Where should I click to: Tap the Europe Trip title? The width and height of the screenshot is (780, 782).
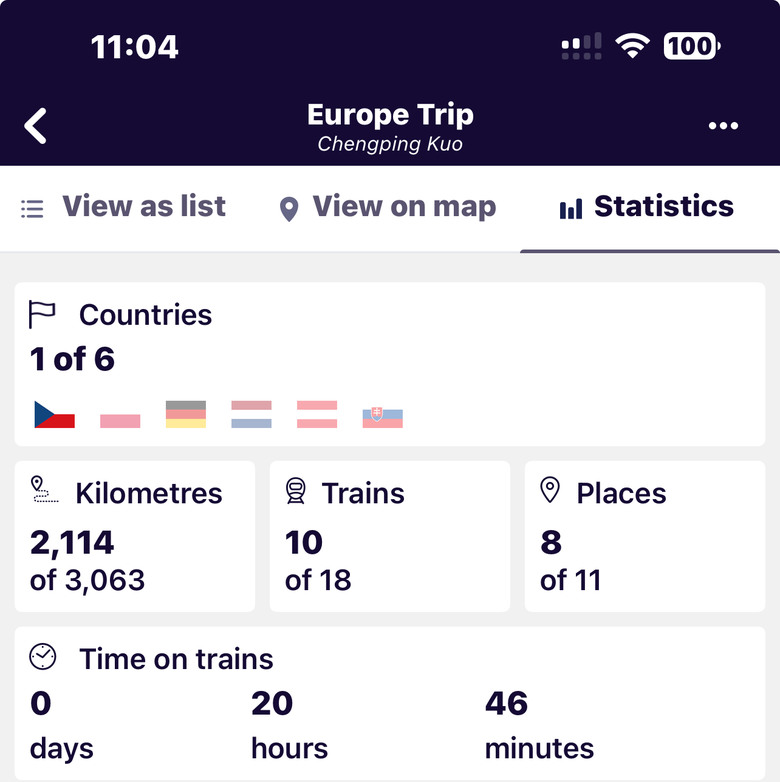[x=390, y=115]
